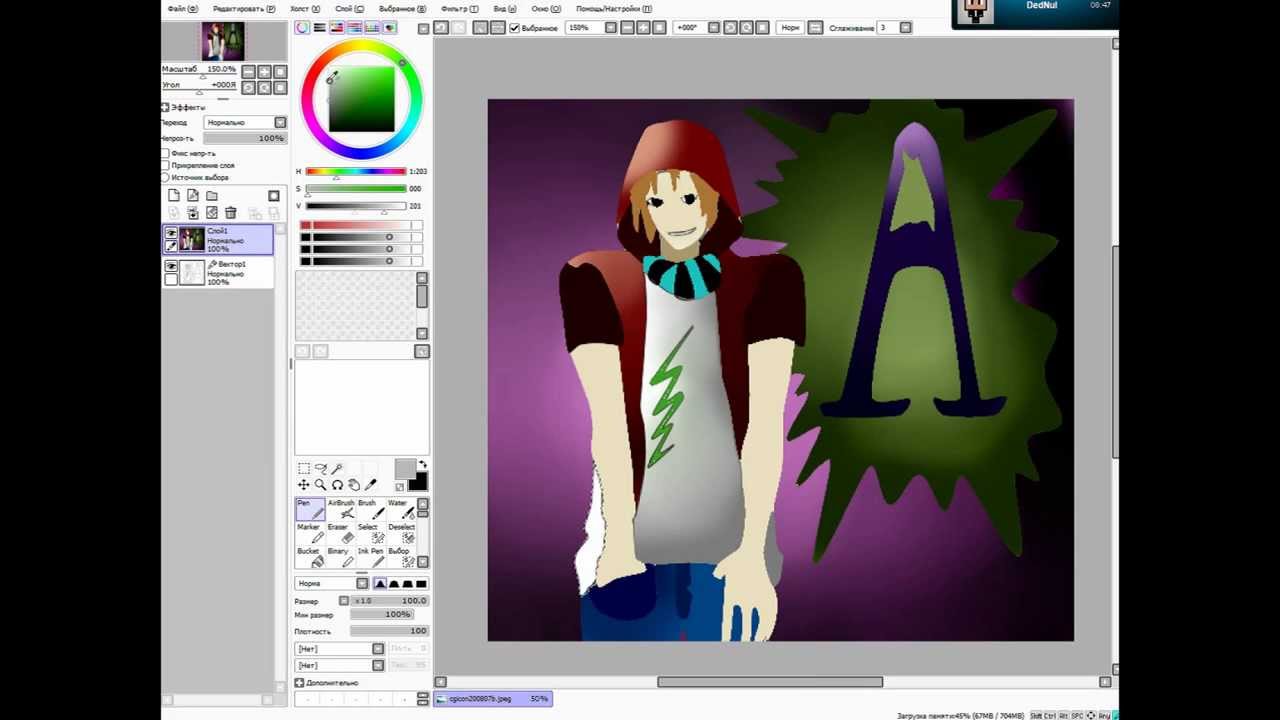
Task: Activate the rotate canvas tool
Action: click(x=337, y=485)
